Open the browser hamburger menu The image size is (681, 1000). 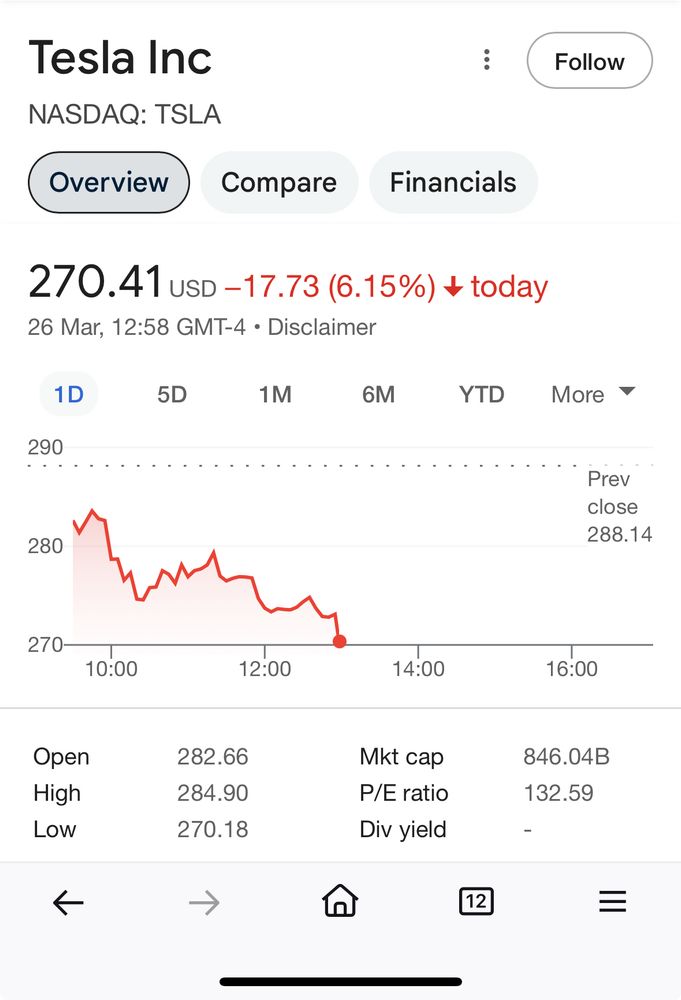point(613,901)
